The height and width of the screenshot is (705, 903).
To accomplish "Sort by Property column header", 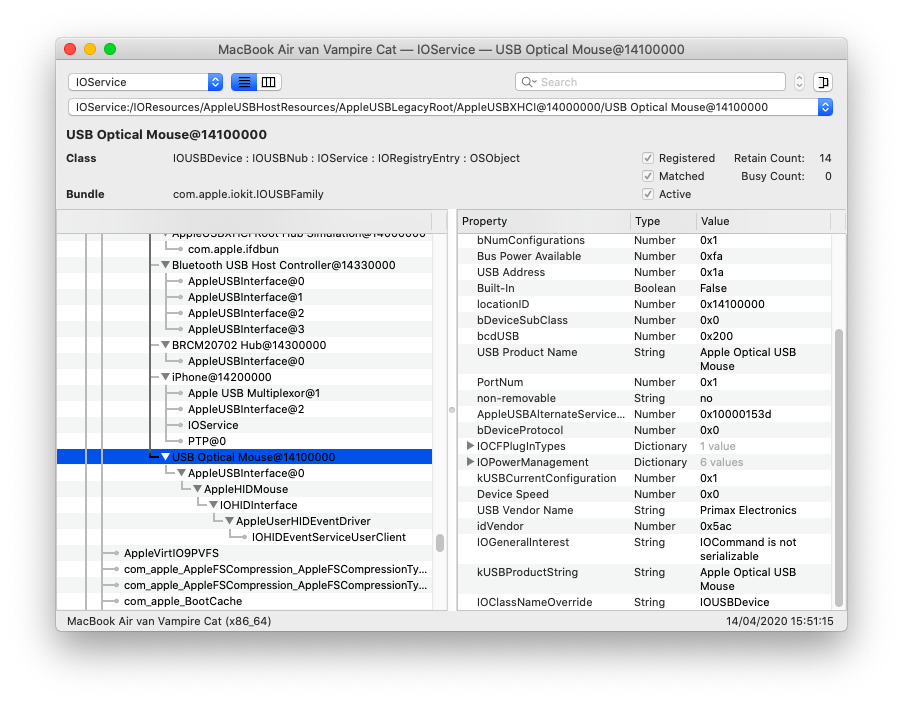I will 544,221.
